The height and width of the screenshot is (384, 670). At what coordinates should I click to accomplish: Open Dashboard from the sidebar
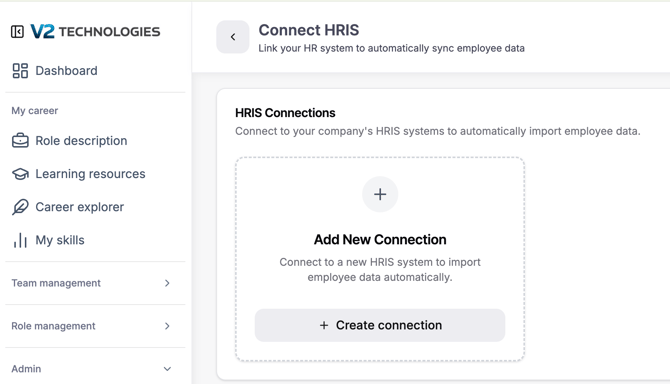coord(66,71)
